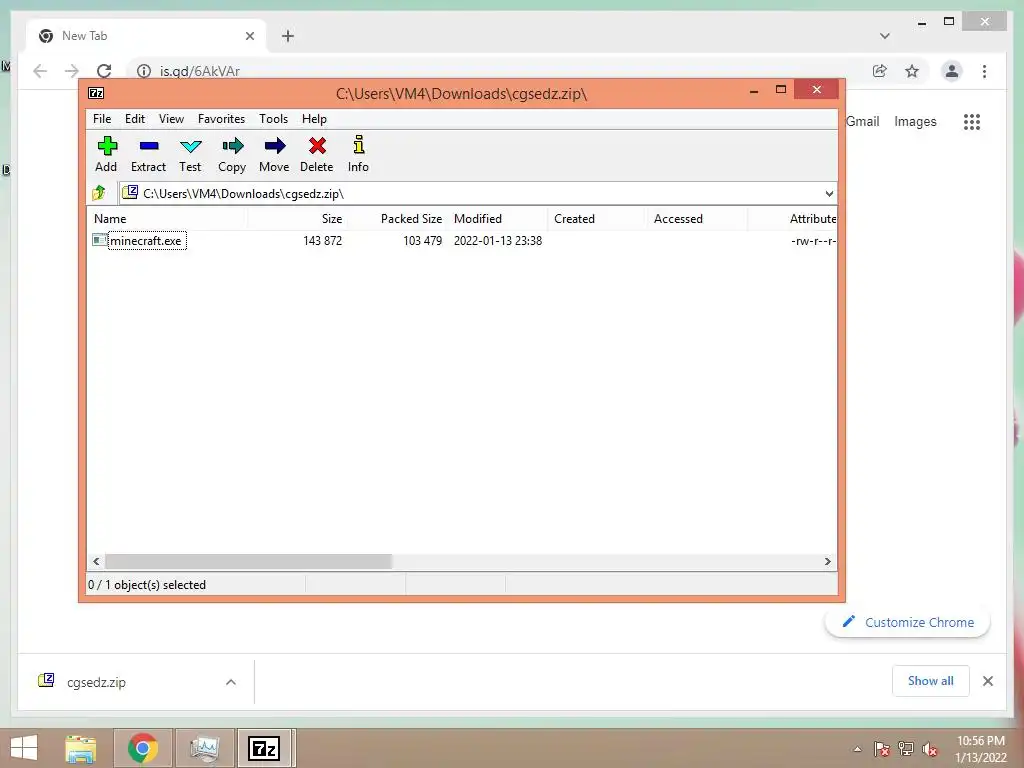Extract files using the Extract icon
This screenshot has width=1024, height=768.
(149, 146)
